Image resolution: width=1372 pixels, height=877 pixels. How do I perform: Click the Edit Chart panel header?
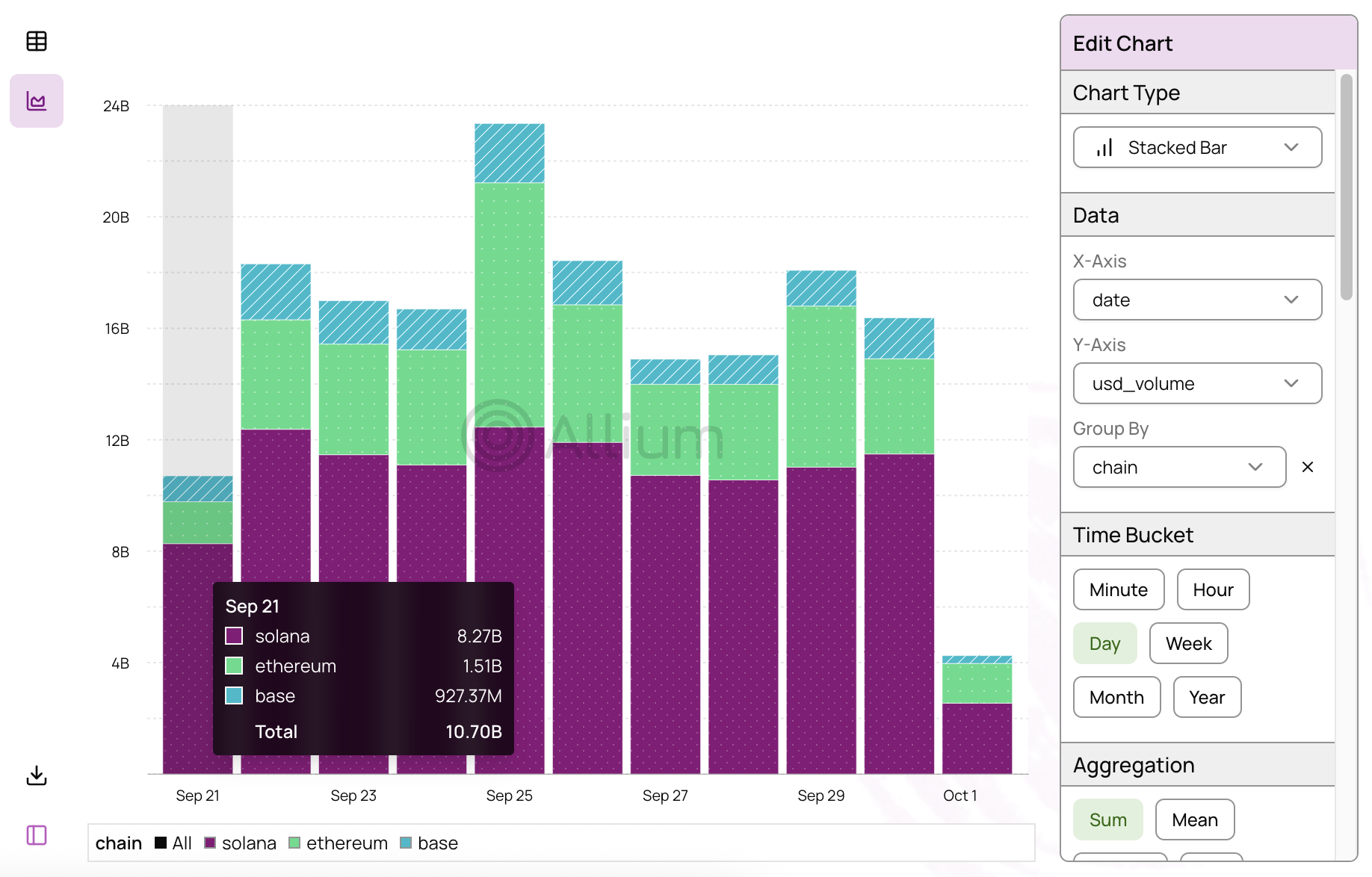[x=1208, y=43]
